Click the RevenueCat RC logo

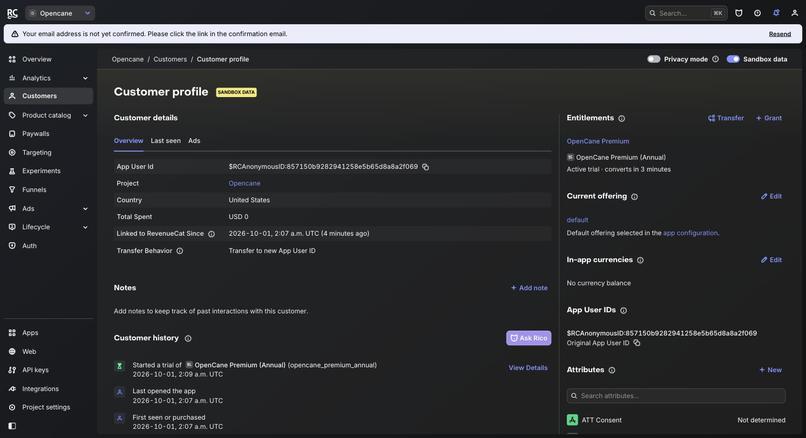click(12, 13)
